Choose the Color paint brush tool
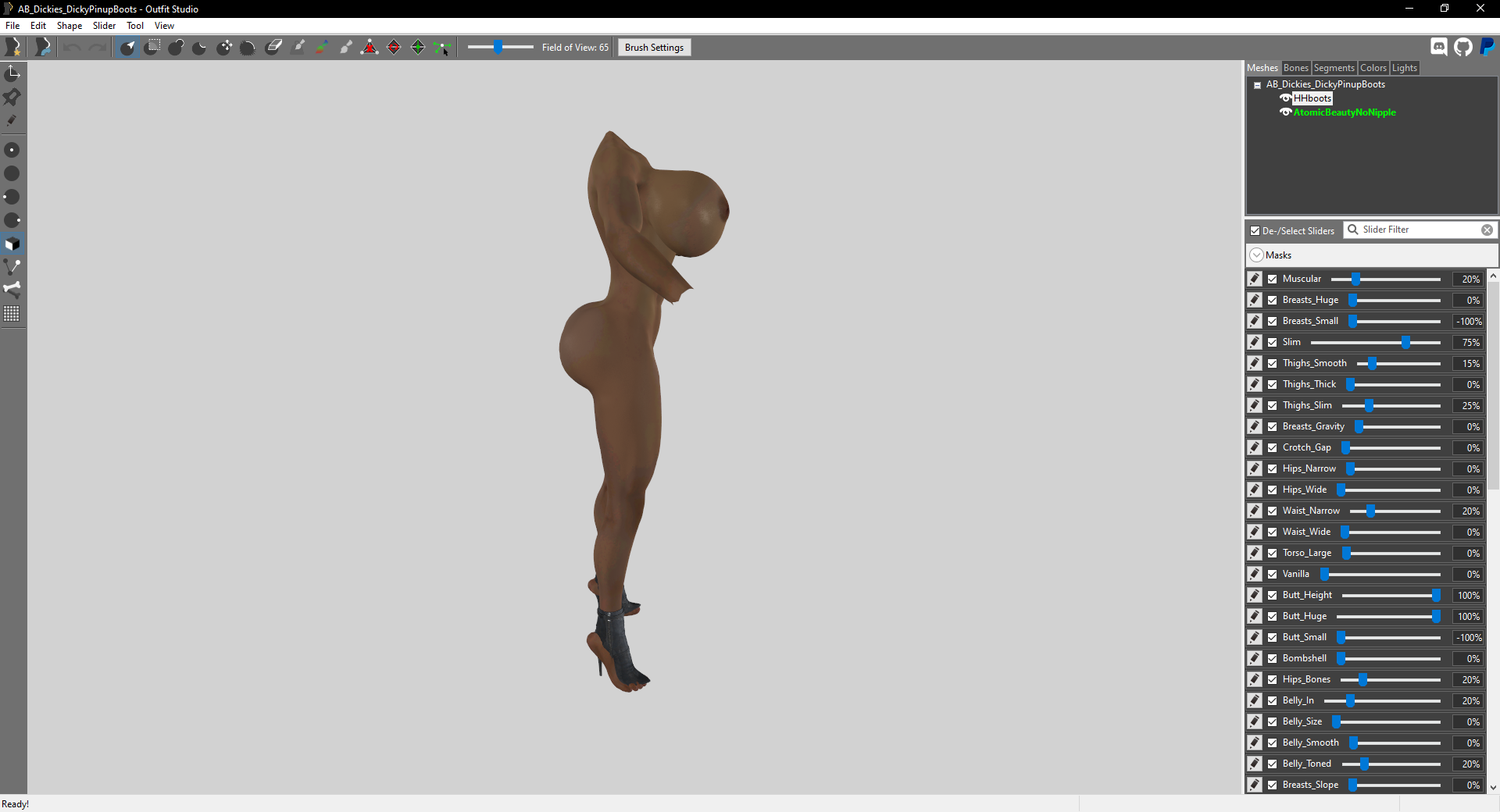The width and height of the screenshot is (1500, 812). (321, 48)
